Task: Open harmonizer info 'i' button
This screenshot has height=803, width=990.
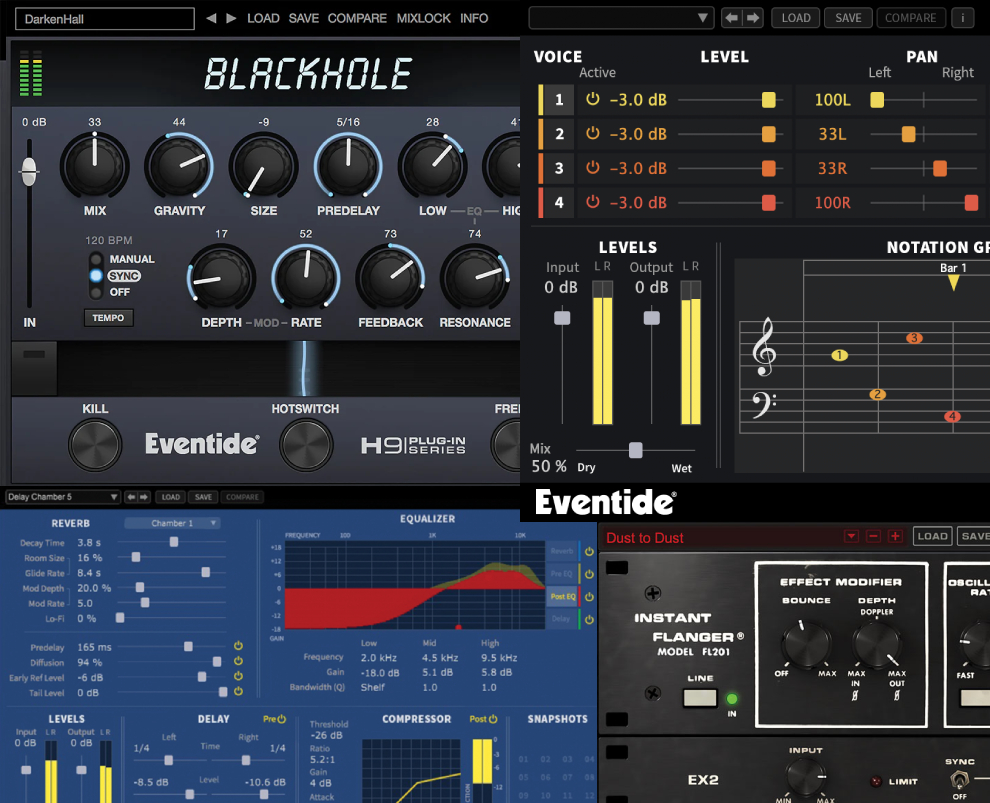Action: point(962,18)
